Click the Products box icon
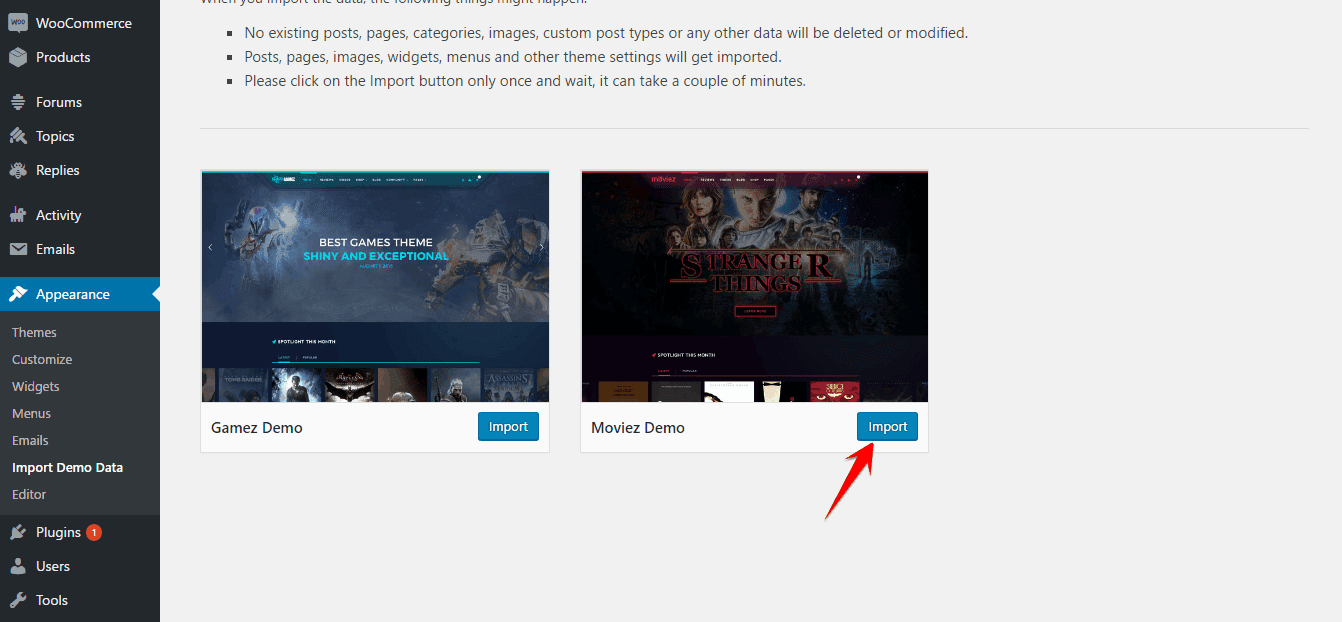Screen dimensions: 1342x622 pos(18,57)
